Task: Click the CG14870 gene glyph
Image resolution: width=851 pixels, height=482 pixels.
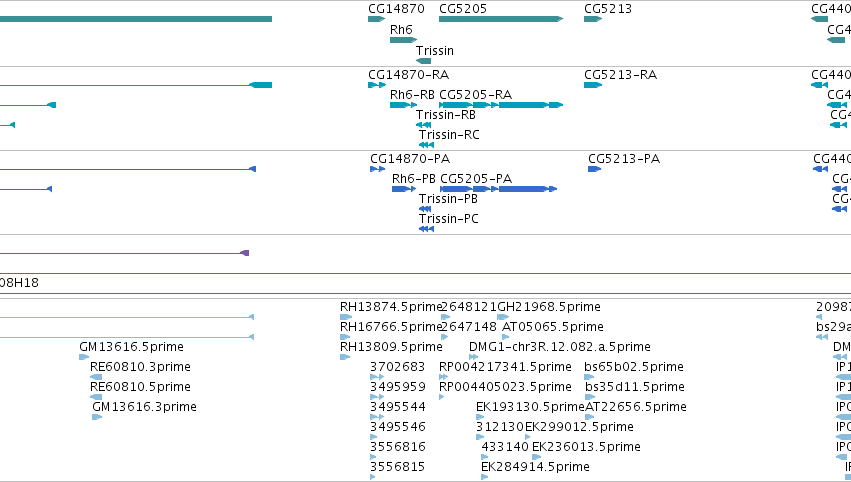Action: [377, 19]
